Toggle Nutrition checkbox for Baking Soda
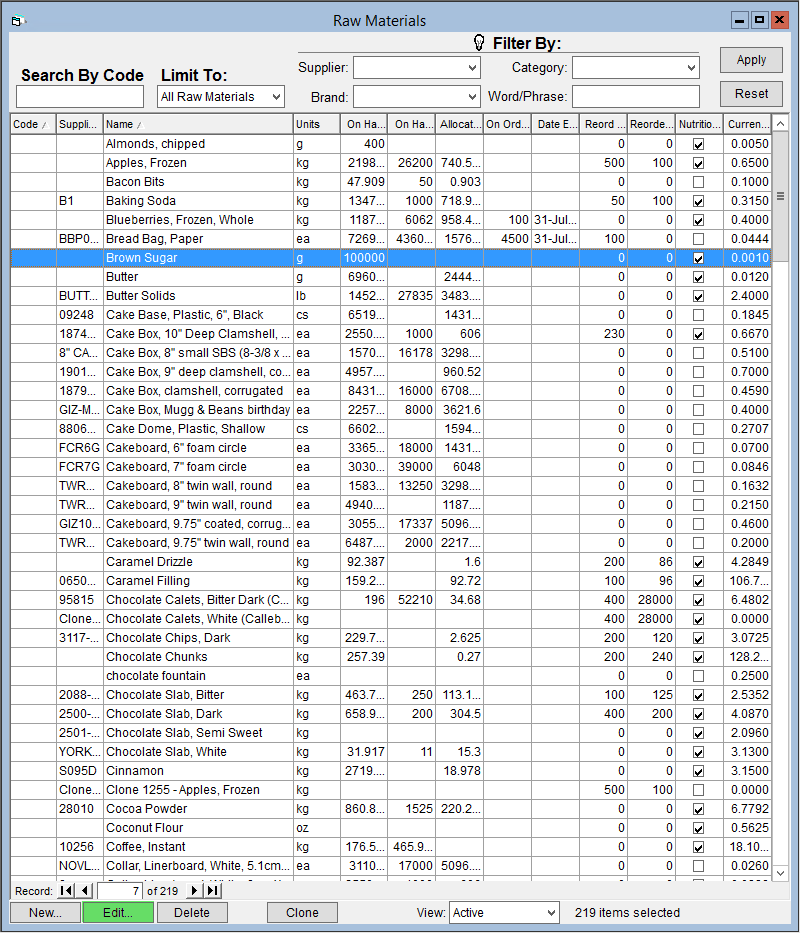This screenshot has height=934, width=801. click(x=699, y=201)
